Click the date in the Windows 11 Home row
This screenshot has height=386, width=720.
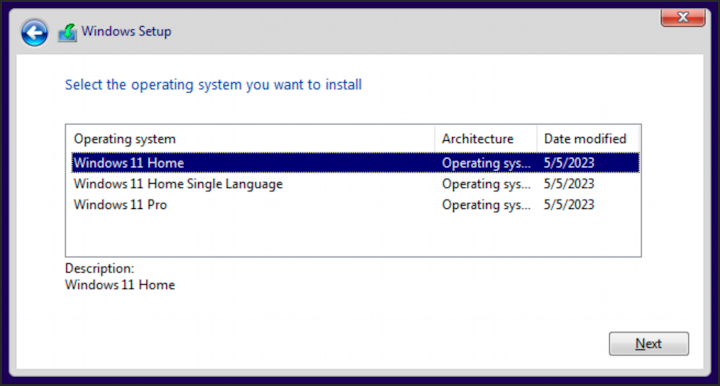[x=569, y=163]
